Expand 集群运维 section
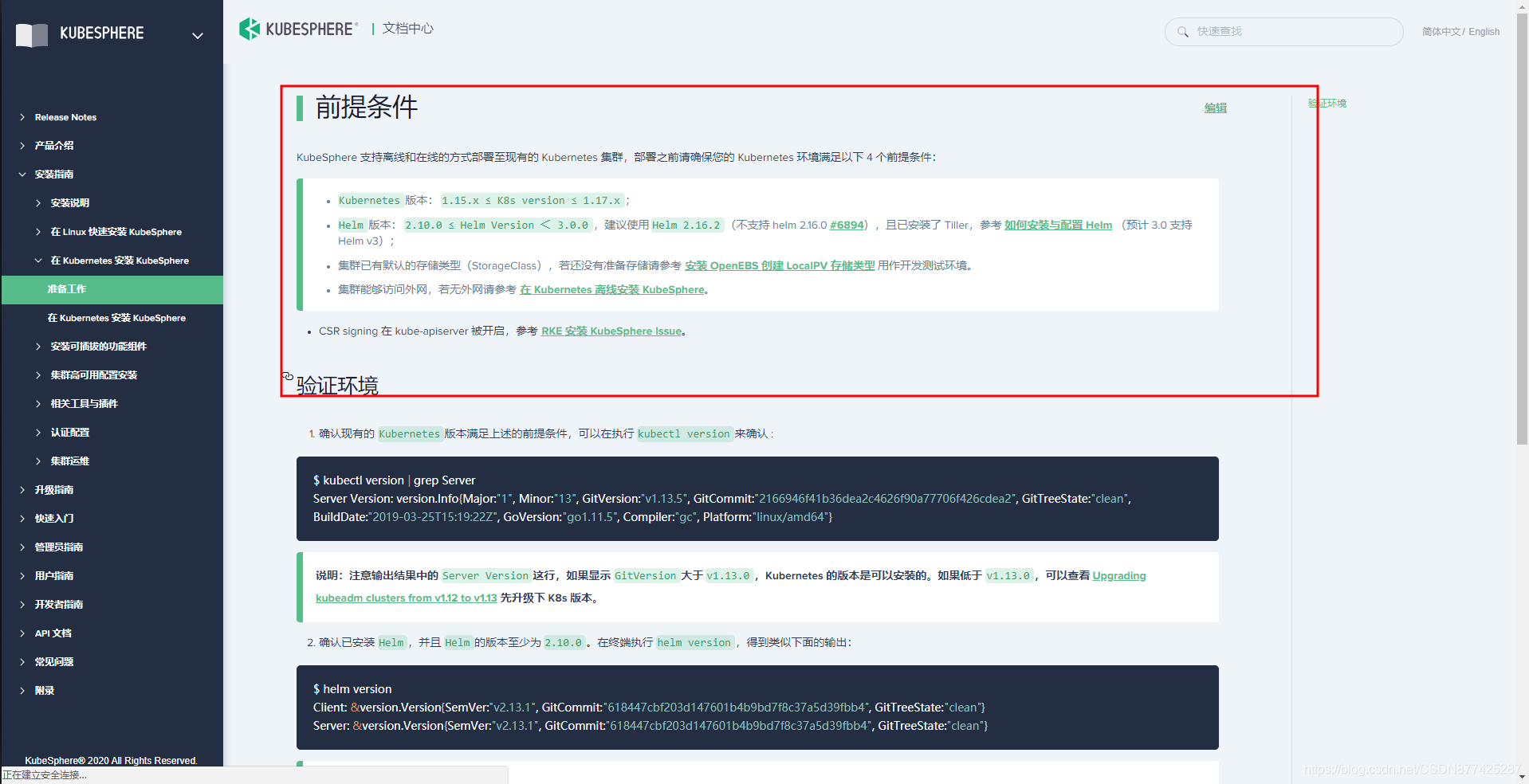1529x784 pixels. 70,461
